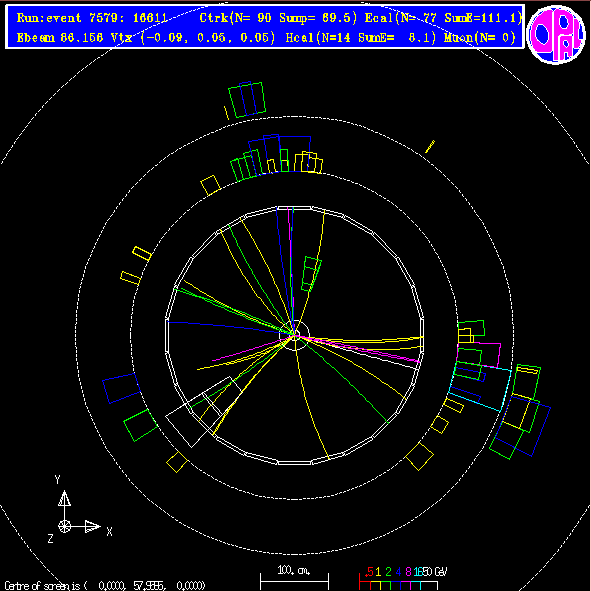The height and width of the screenshot is (592, 591).
Task: Select the Z-axis circle symbol
Action: tap(65, 526)
